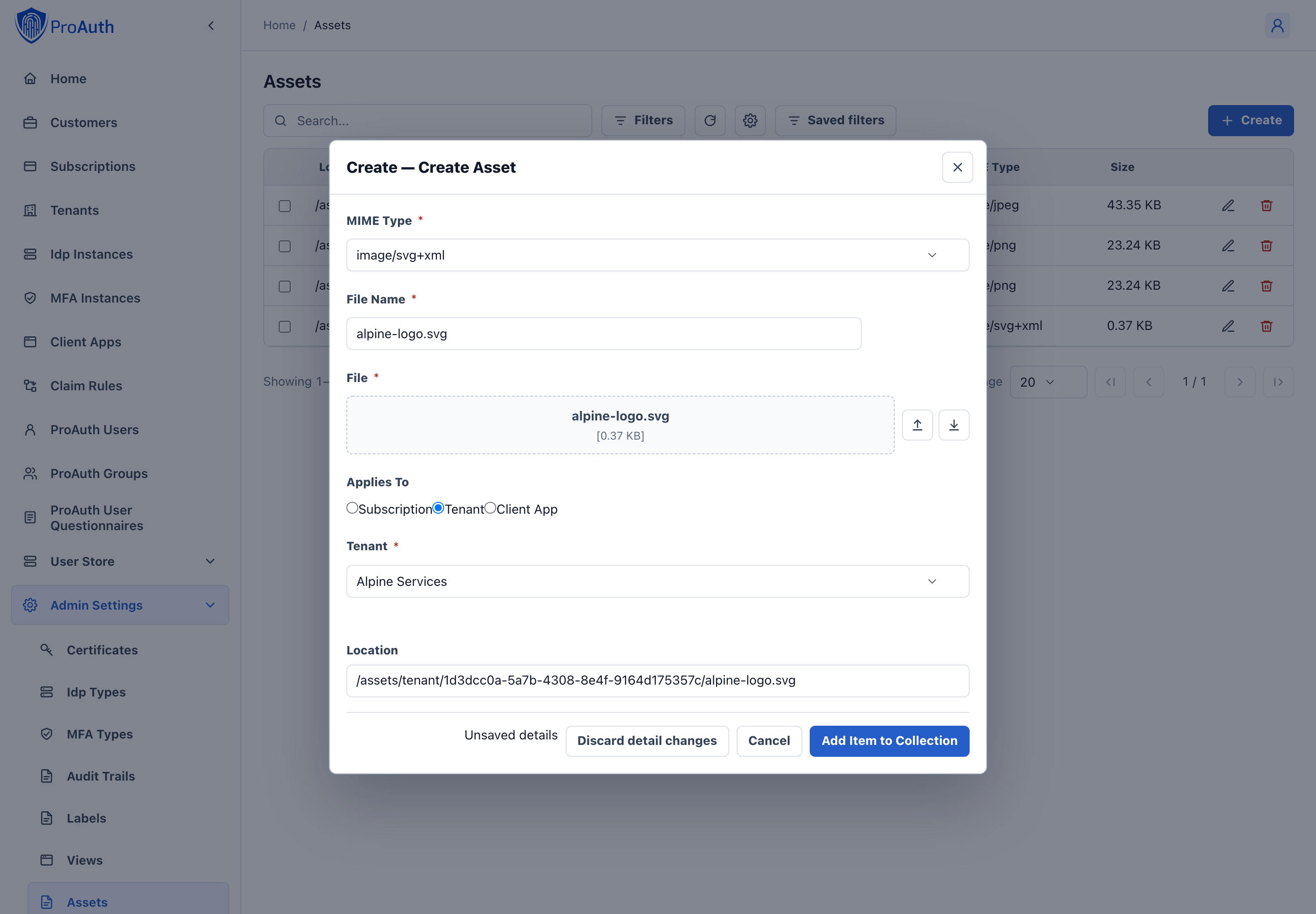1316x914 pixels.
Task: Collapse the sidebar with the chevron
Action: click(211, 26)
